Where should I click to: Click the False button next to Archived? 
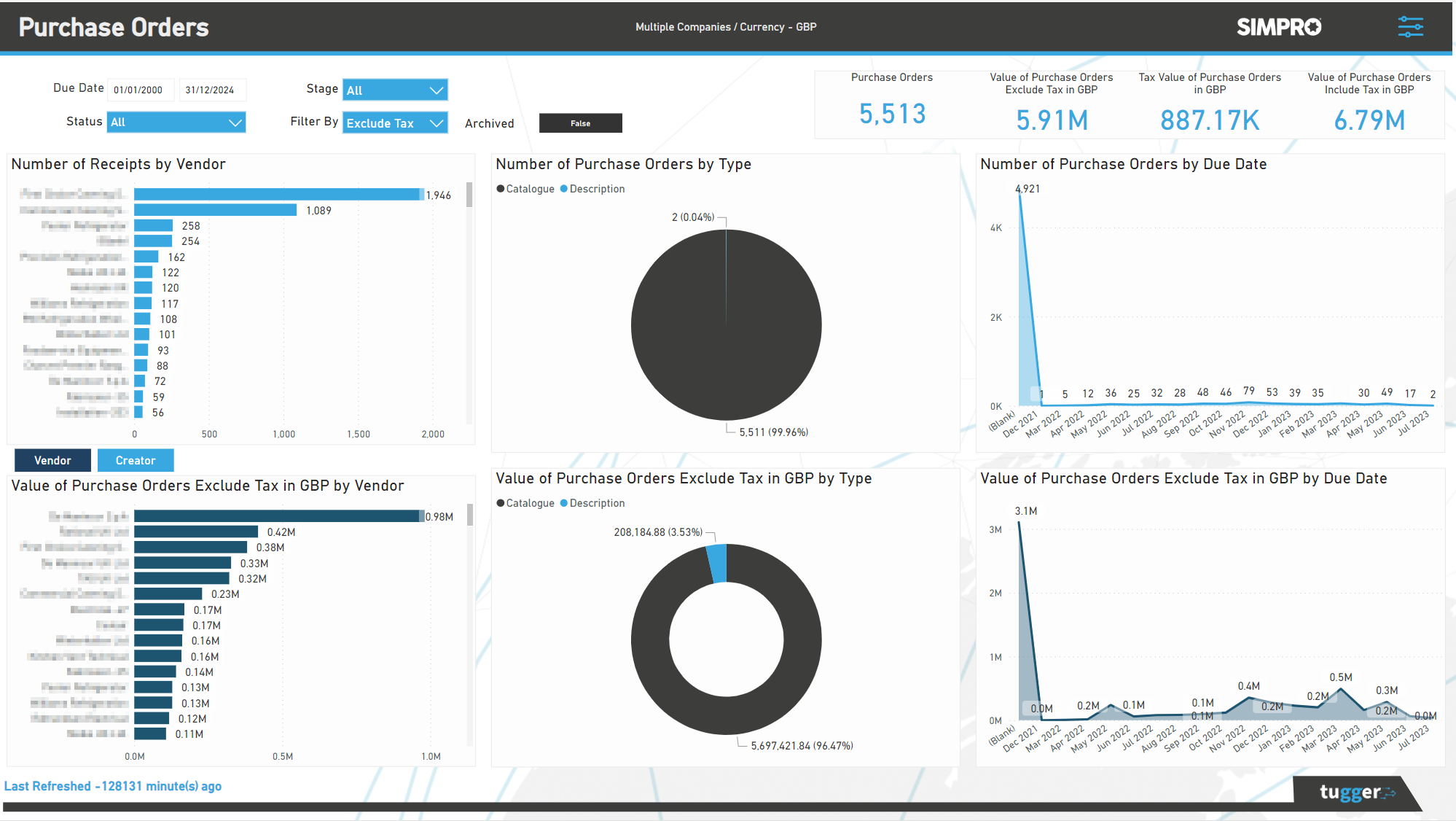click(580, 122)
